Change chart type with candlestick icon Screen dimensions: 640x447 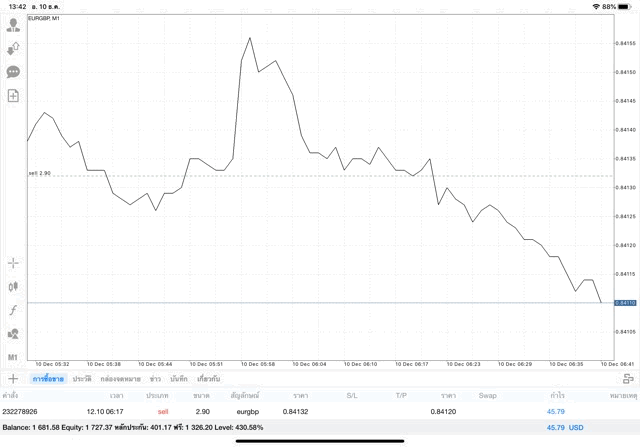coord(13,286)
